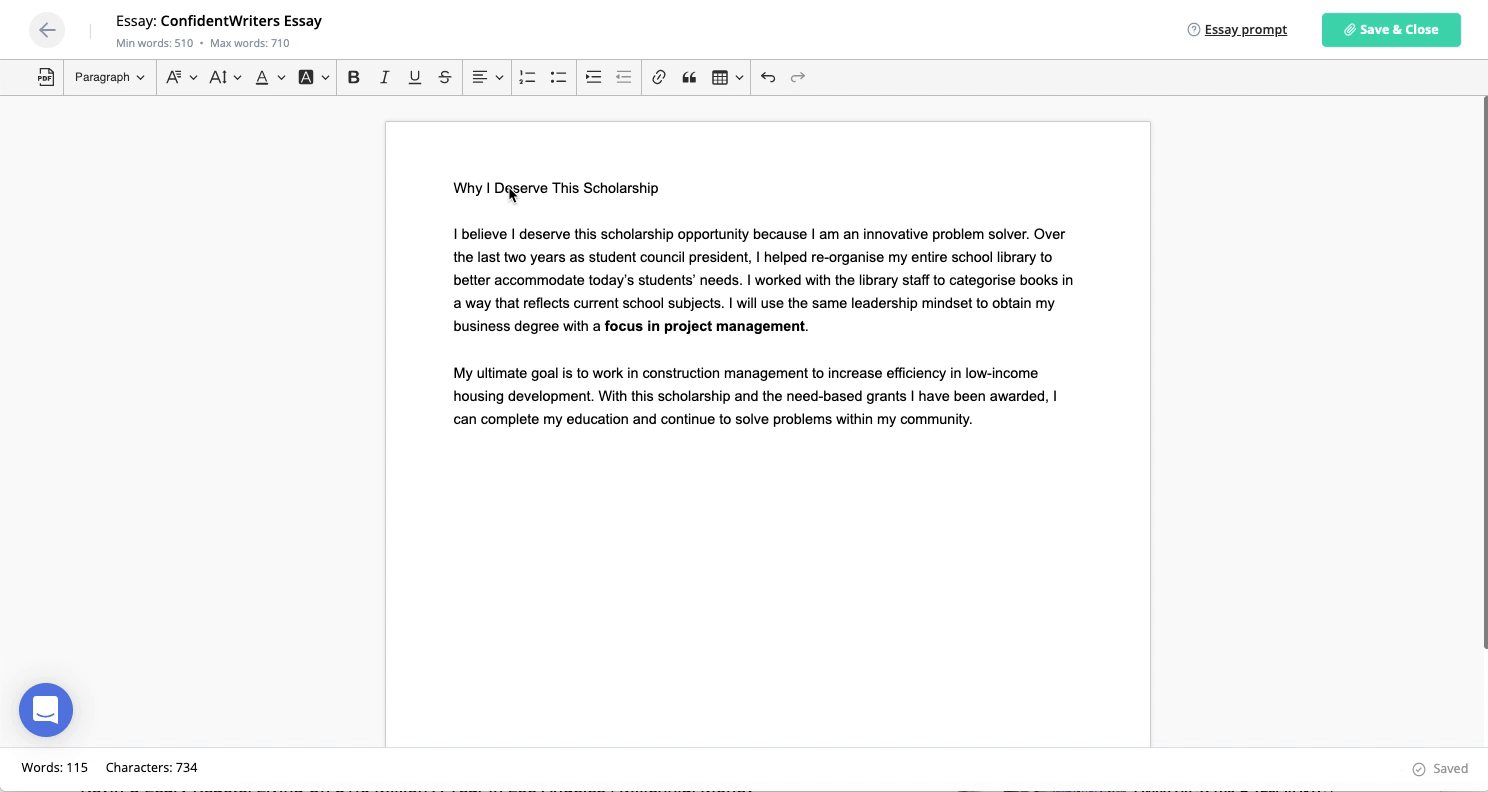Viewport: 1488px width, 792px height.
Task: Click the bold 'focus in project management' text
Action: pos(705,326)
